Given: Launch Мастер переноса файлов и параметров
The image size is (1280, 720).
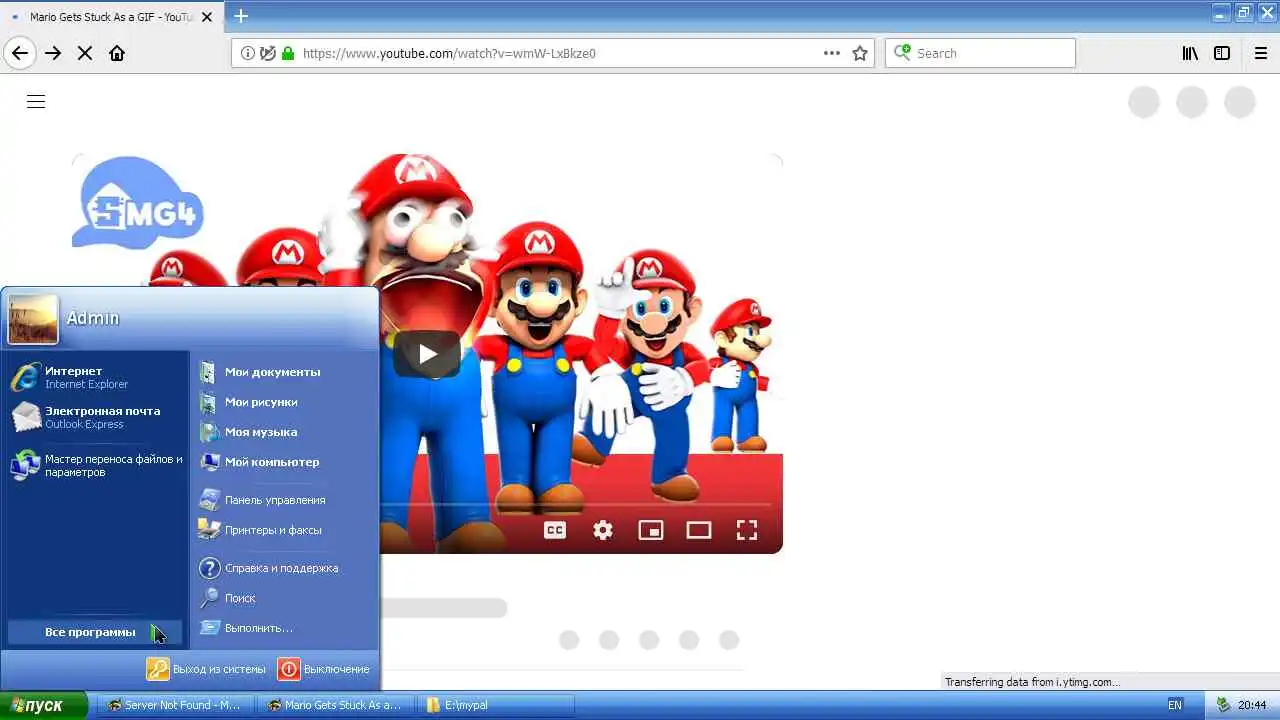Looking at the screenshot, I should 96,466.
